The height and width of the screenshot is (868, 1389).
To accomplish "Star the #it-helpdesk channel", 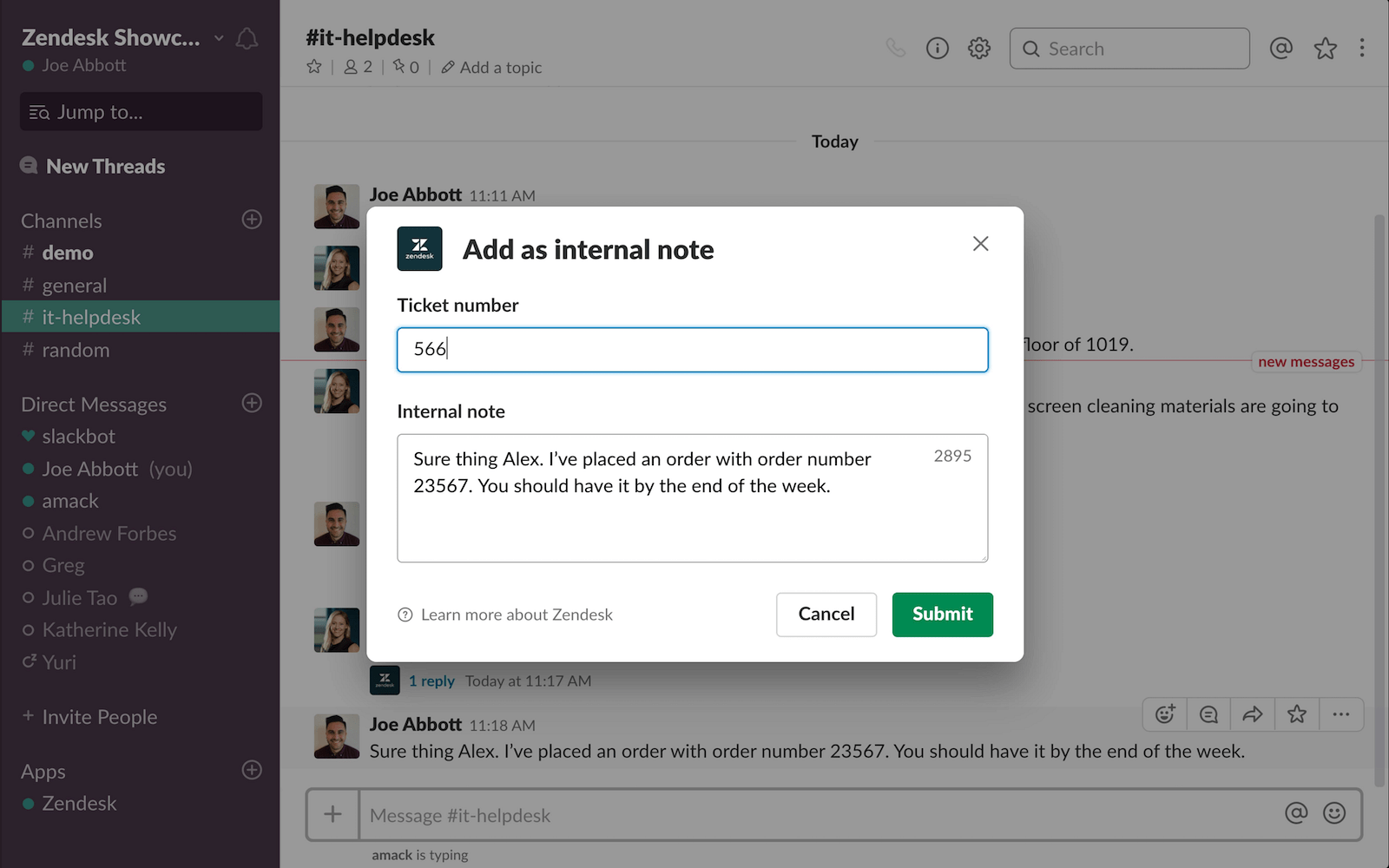I will 313,67.
